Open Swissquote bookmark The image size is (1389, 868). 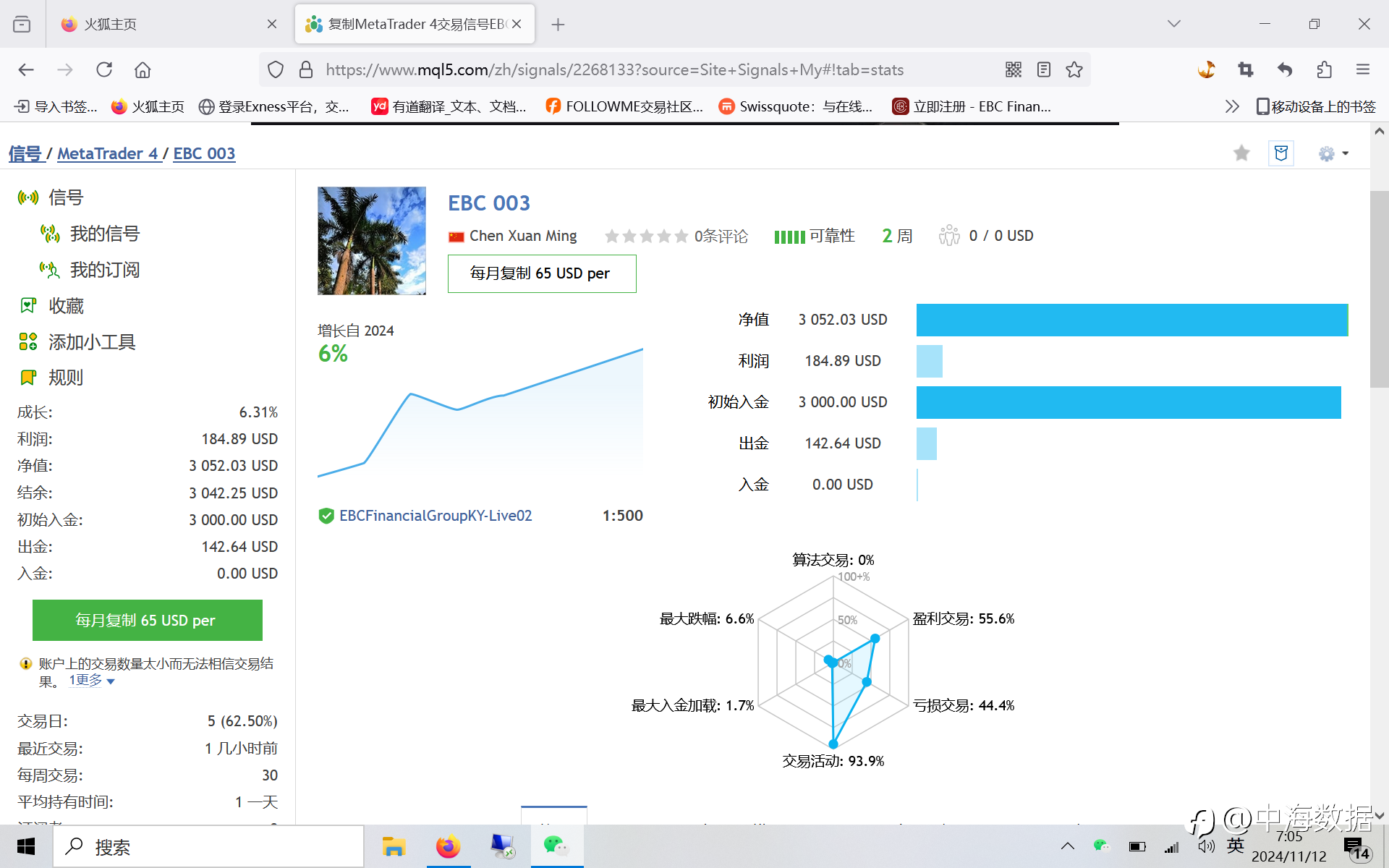coord(796,106)
